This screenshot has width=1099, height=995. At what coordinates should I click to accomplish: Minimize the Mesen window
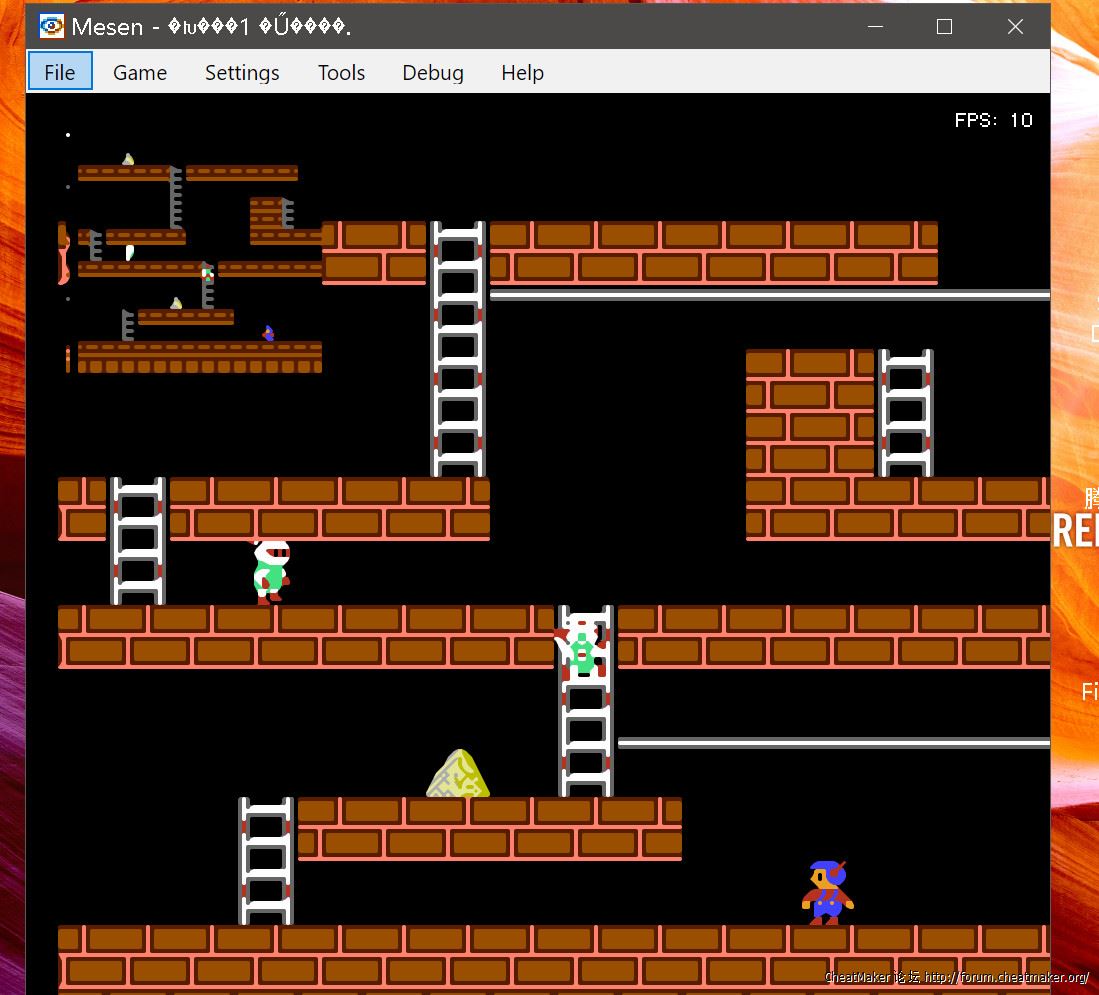(x=872, y=27)
